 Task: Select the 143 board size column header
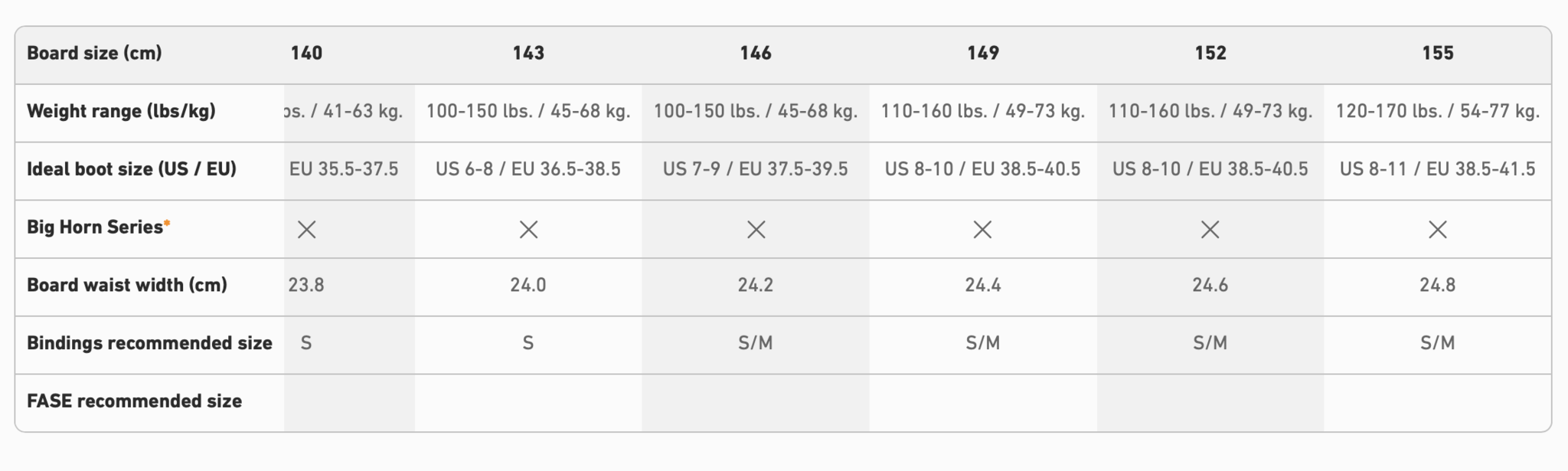pos(528,53)
